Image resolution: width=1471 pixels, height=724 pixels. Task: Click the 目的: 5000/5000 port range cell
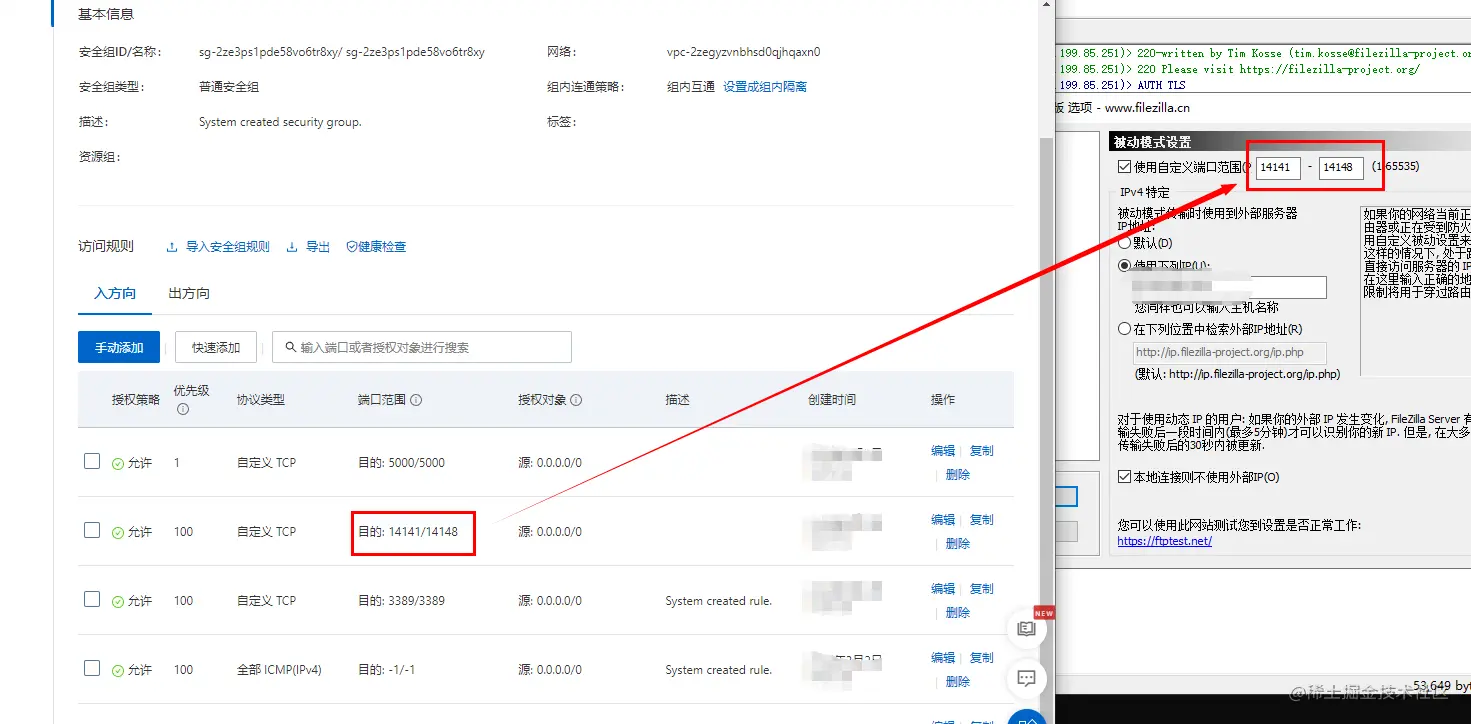pyautogui.click(x=402, y=463)
